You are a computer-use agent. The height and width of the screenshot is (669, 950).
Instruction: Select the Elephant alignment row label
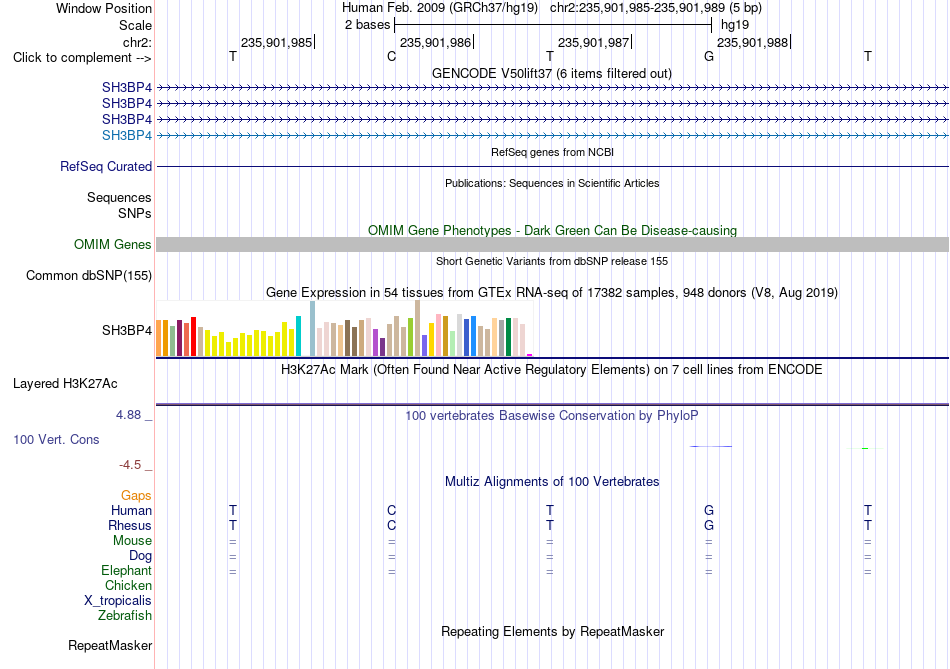(126, 571)
